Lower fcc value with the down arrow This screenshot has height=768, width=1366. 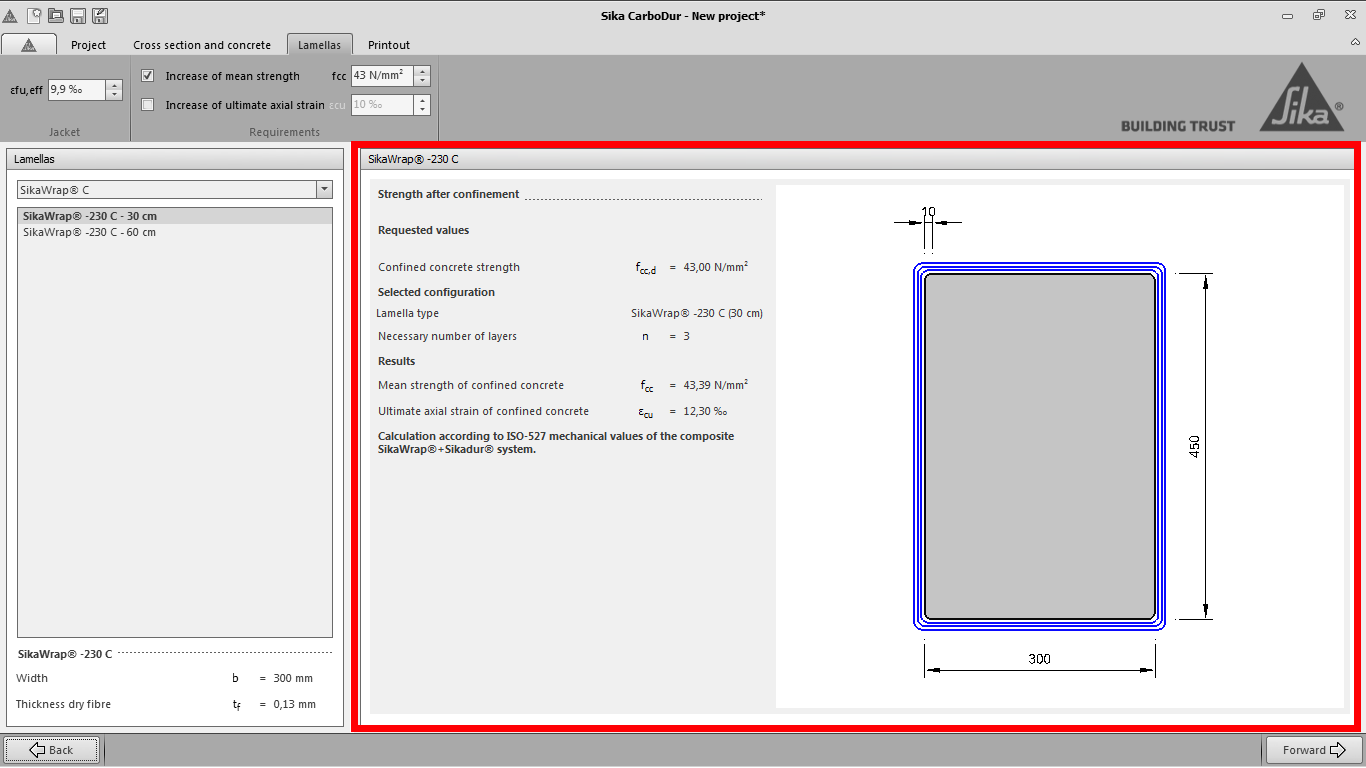pyautogui.click(x=422, y=81)
